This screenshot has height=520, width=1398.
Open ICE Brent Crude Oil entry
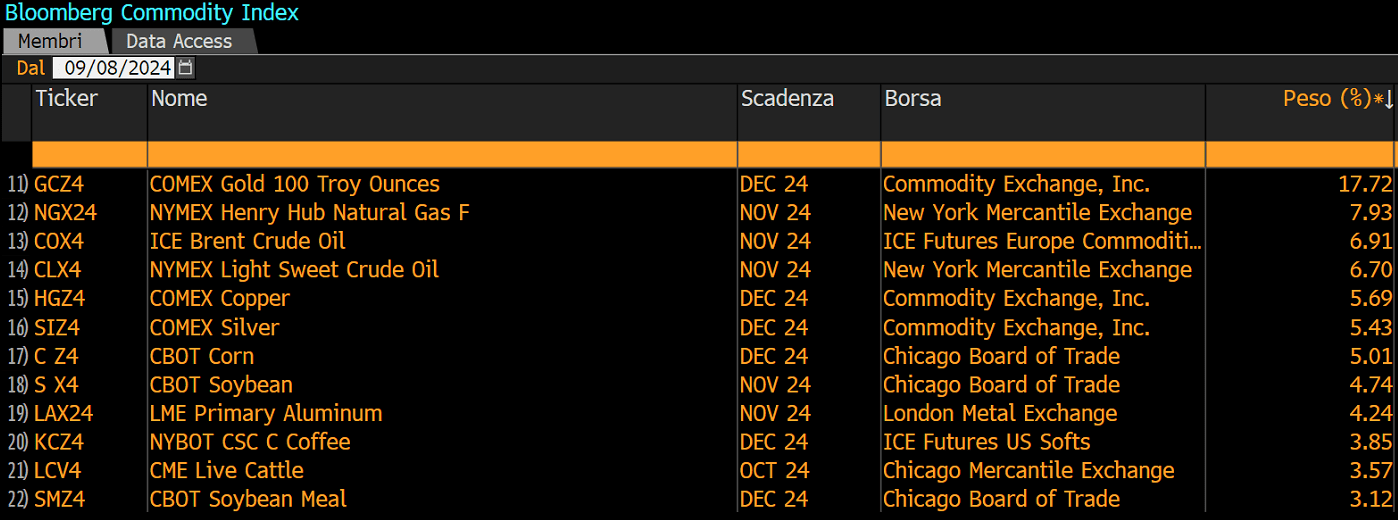click(247, 241)
